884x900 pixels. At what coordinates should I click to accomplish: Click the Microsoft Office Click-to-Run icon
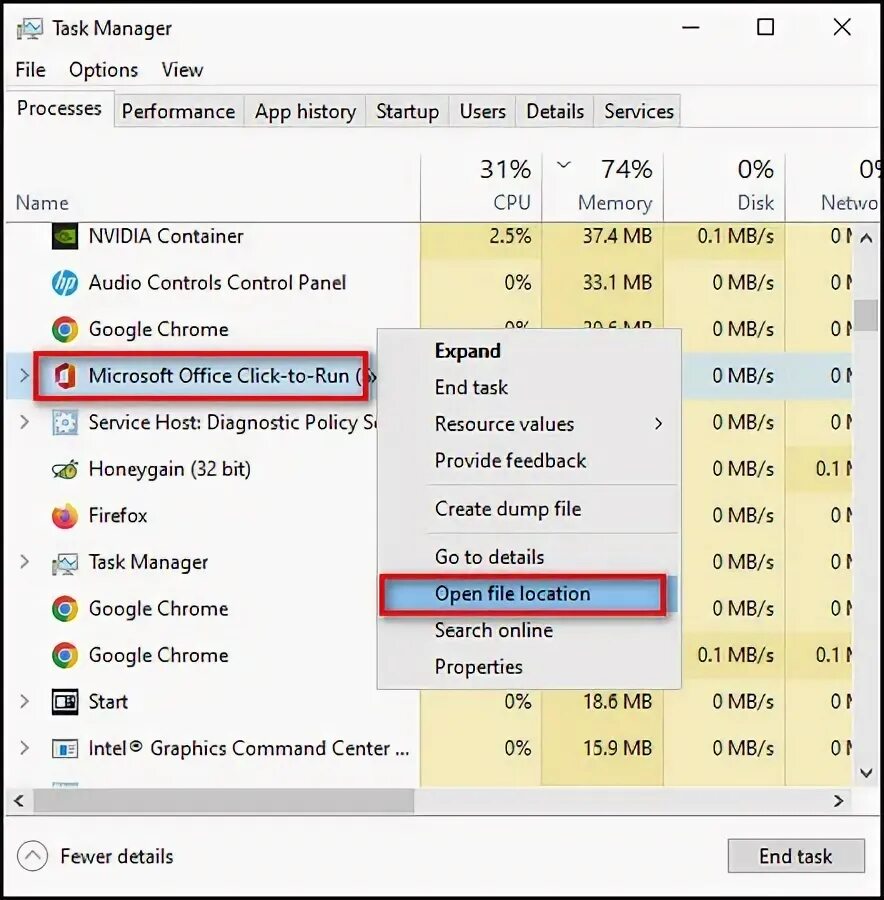(65, 377)
